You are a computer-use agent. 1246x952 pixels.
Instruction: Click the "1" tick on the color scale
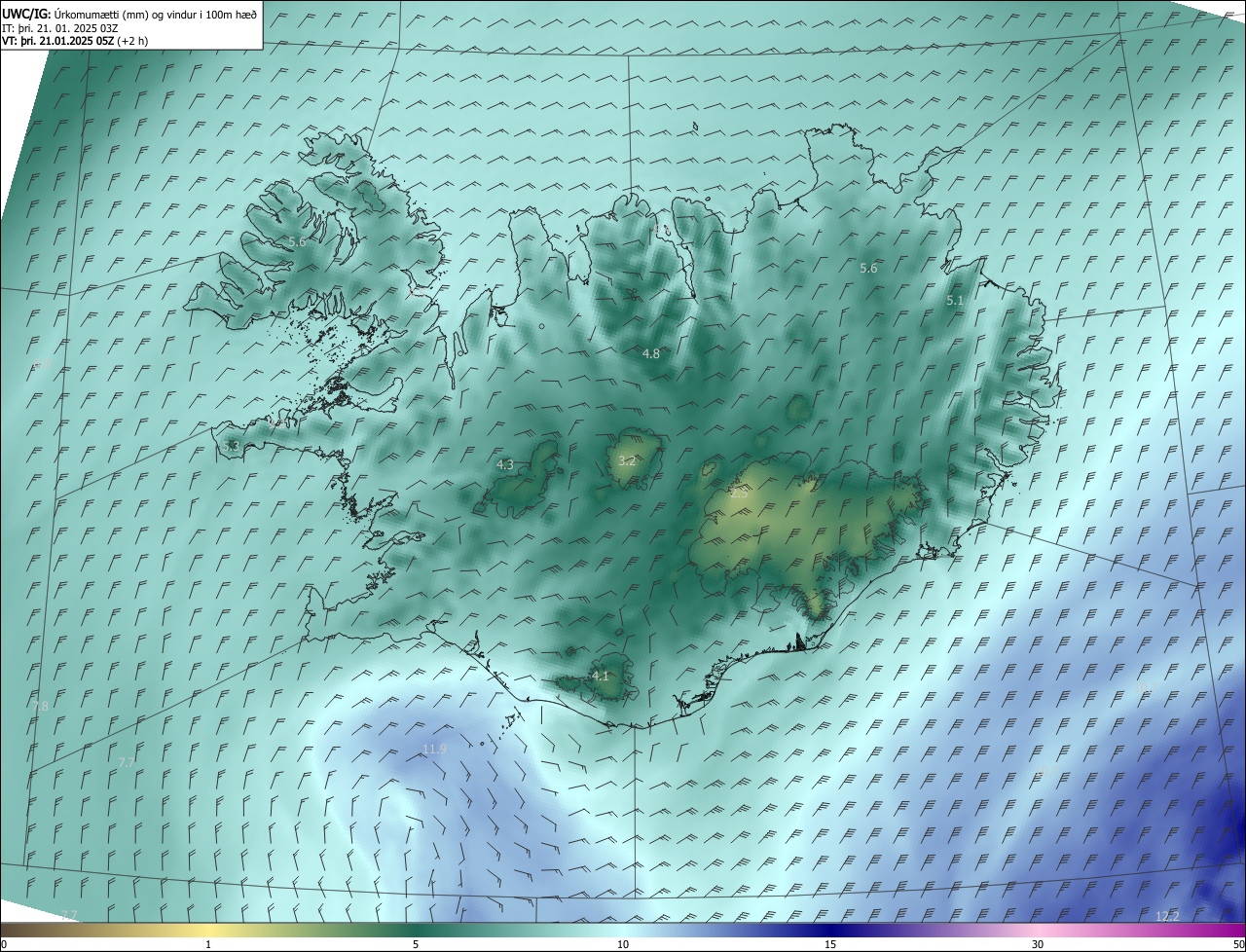(208, 944)
